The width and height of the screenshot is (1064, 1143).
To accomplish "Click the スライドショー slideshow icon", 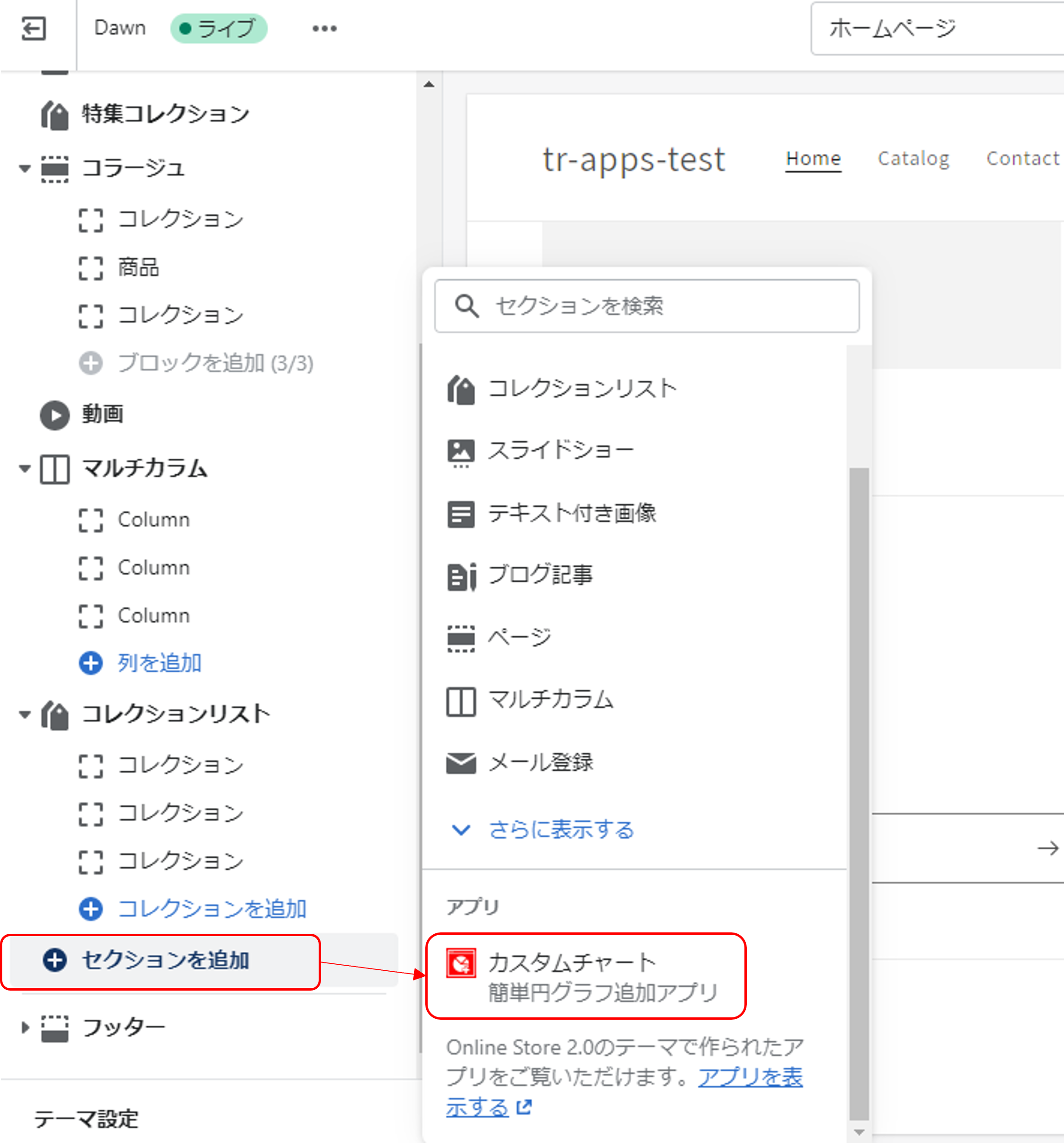I will (x=460, y=451).
